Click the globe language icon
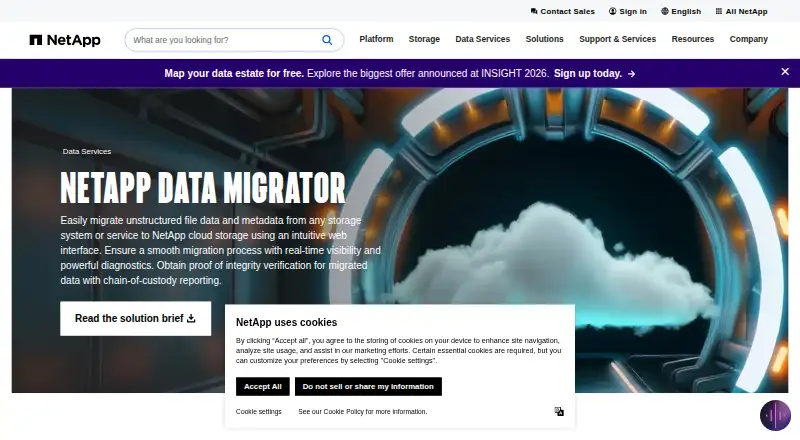800x440 pixels. (664, 11)
